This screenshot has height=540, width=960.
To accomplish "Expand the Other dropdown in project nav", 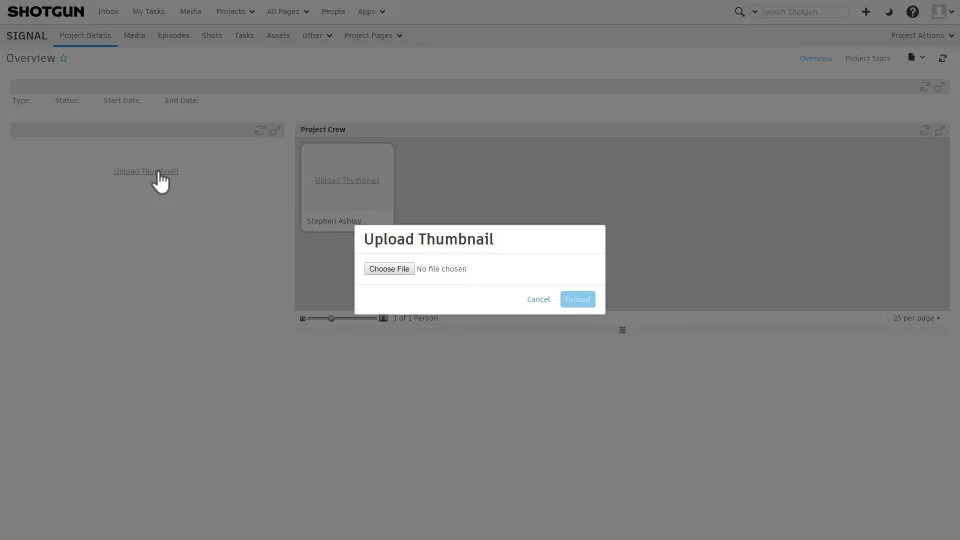I will click(317, 36).
